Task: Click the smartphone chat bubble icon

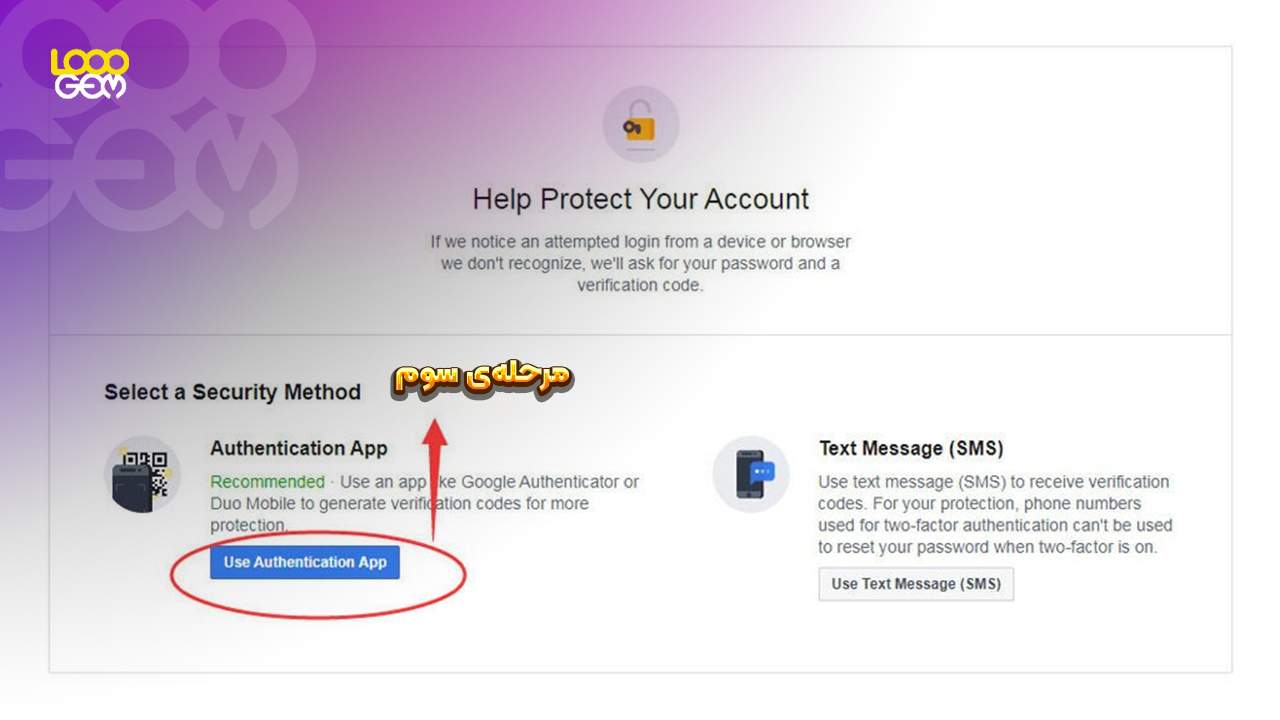Action: [x=751, y=474]
